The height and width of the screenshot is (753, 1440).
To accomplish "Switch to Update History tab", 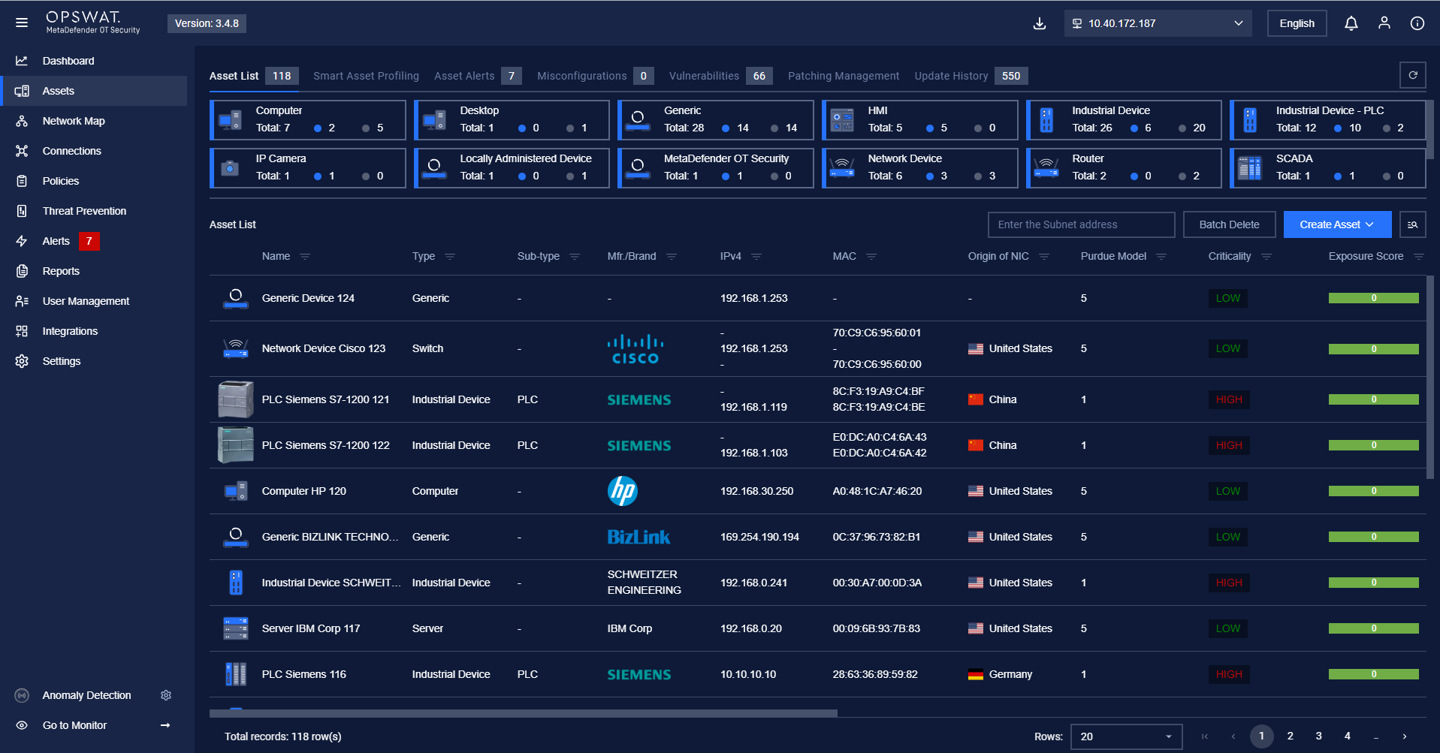I will tap(970, 76).
